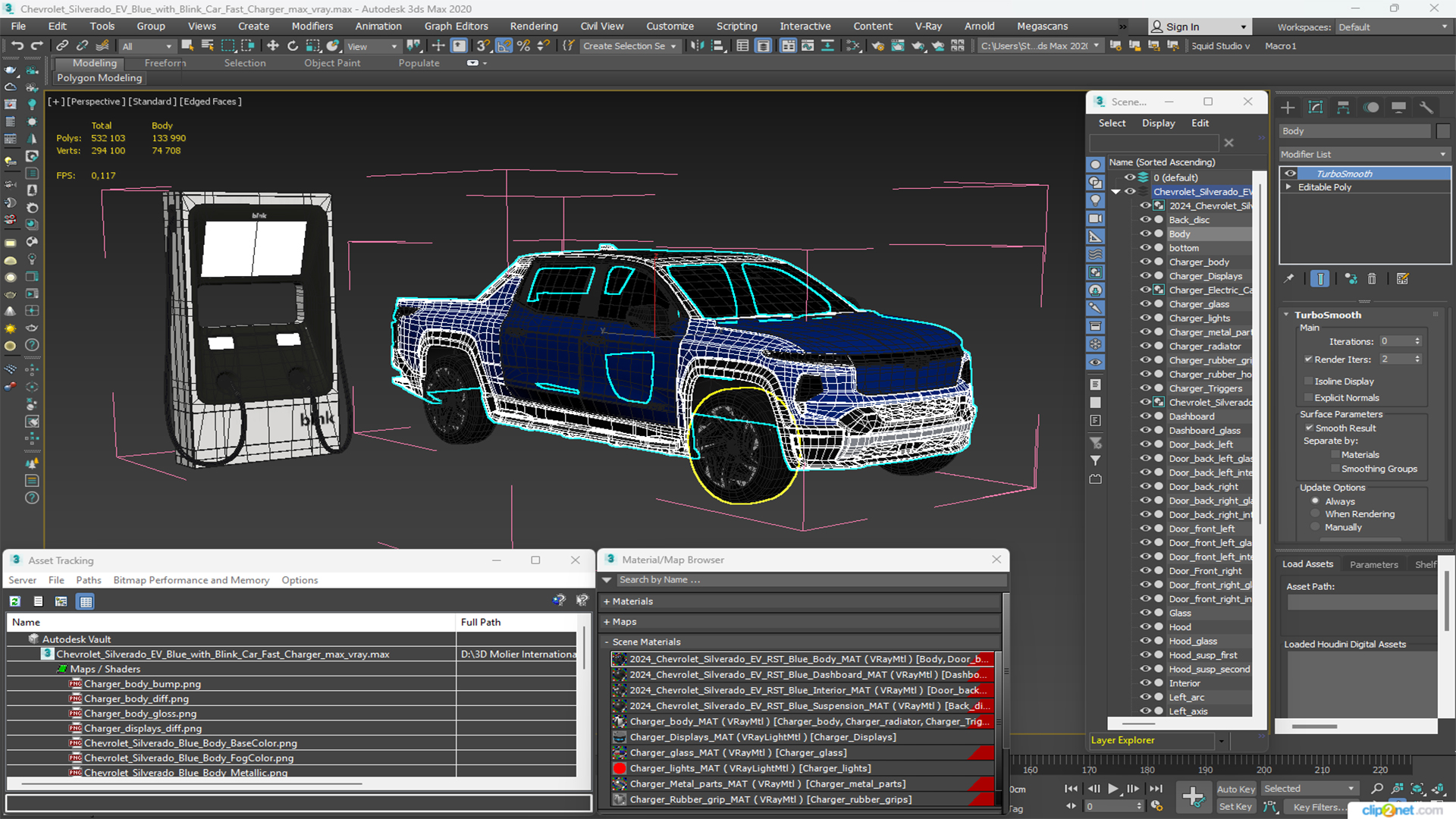Select the Manually update option
The width and height of the screenshot is (1456, 819).
[1316, 528]
